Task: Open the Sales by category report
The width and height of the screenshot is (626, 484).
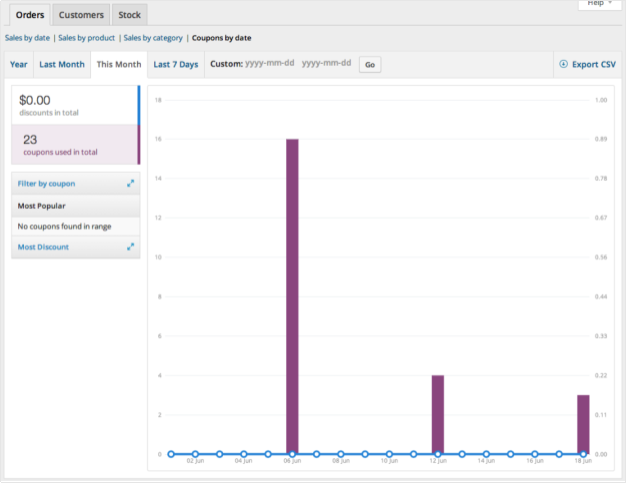Action: pos(153,38)
